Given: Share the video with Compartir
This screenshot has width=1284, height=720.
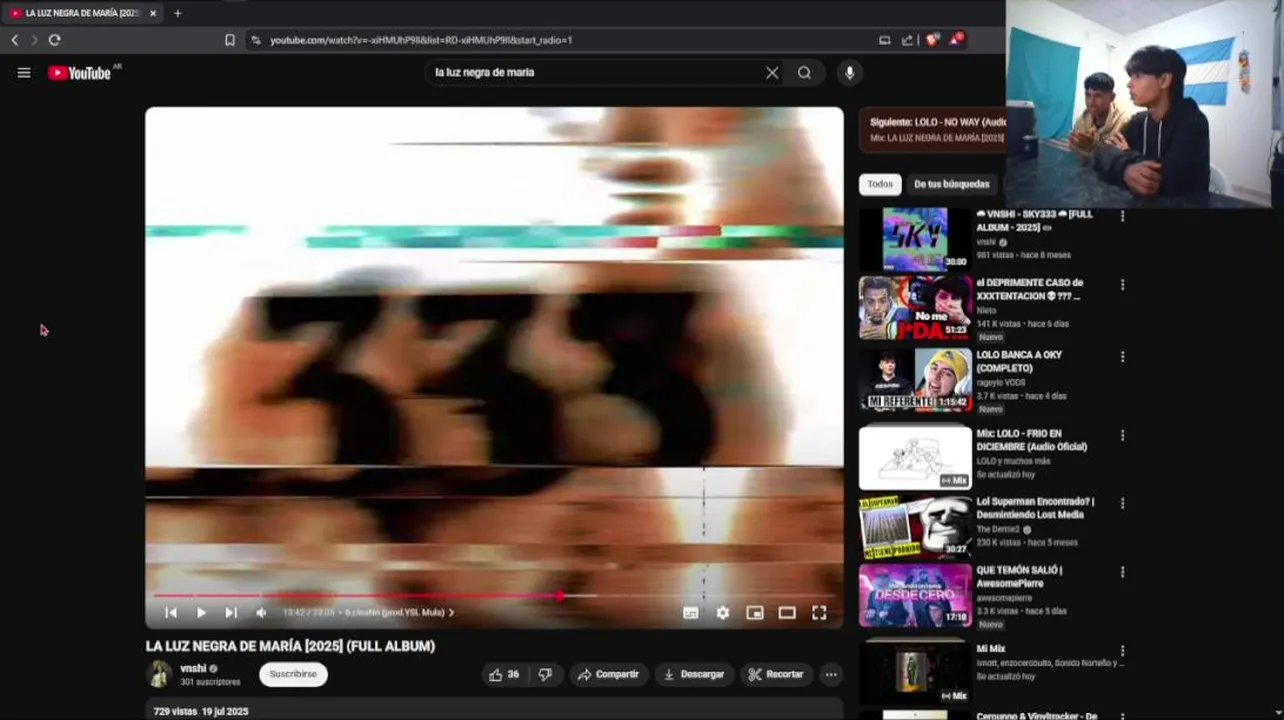Looking at the screenshot, I should click(x=608, y=674).
